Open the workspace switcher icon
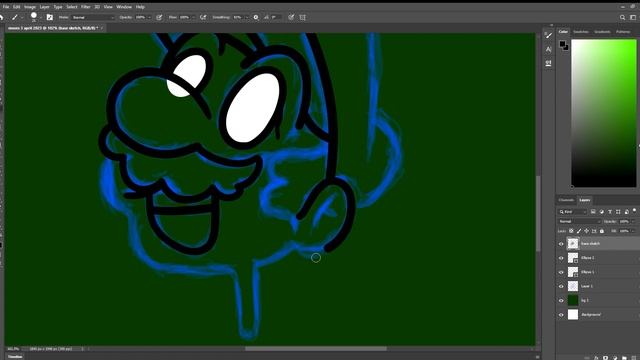640x360 pixels. click(x=633, y=18)
